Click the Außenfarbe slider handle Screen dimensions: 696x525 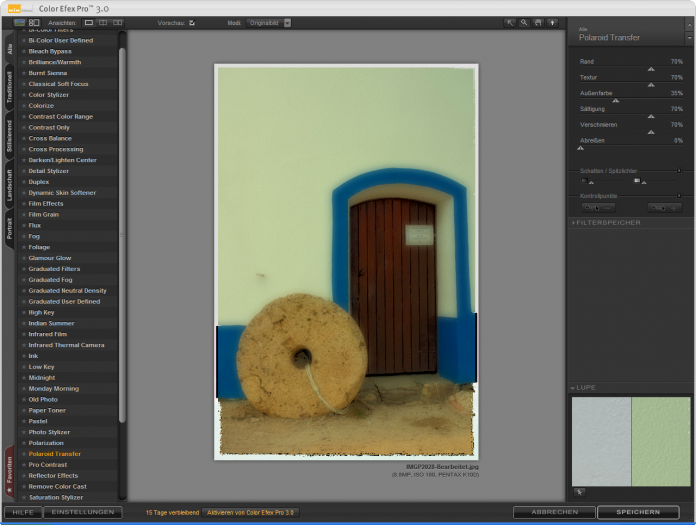pos(615,101)
